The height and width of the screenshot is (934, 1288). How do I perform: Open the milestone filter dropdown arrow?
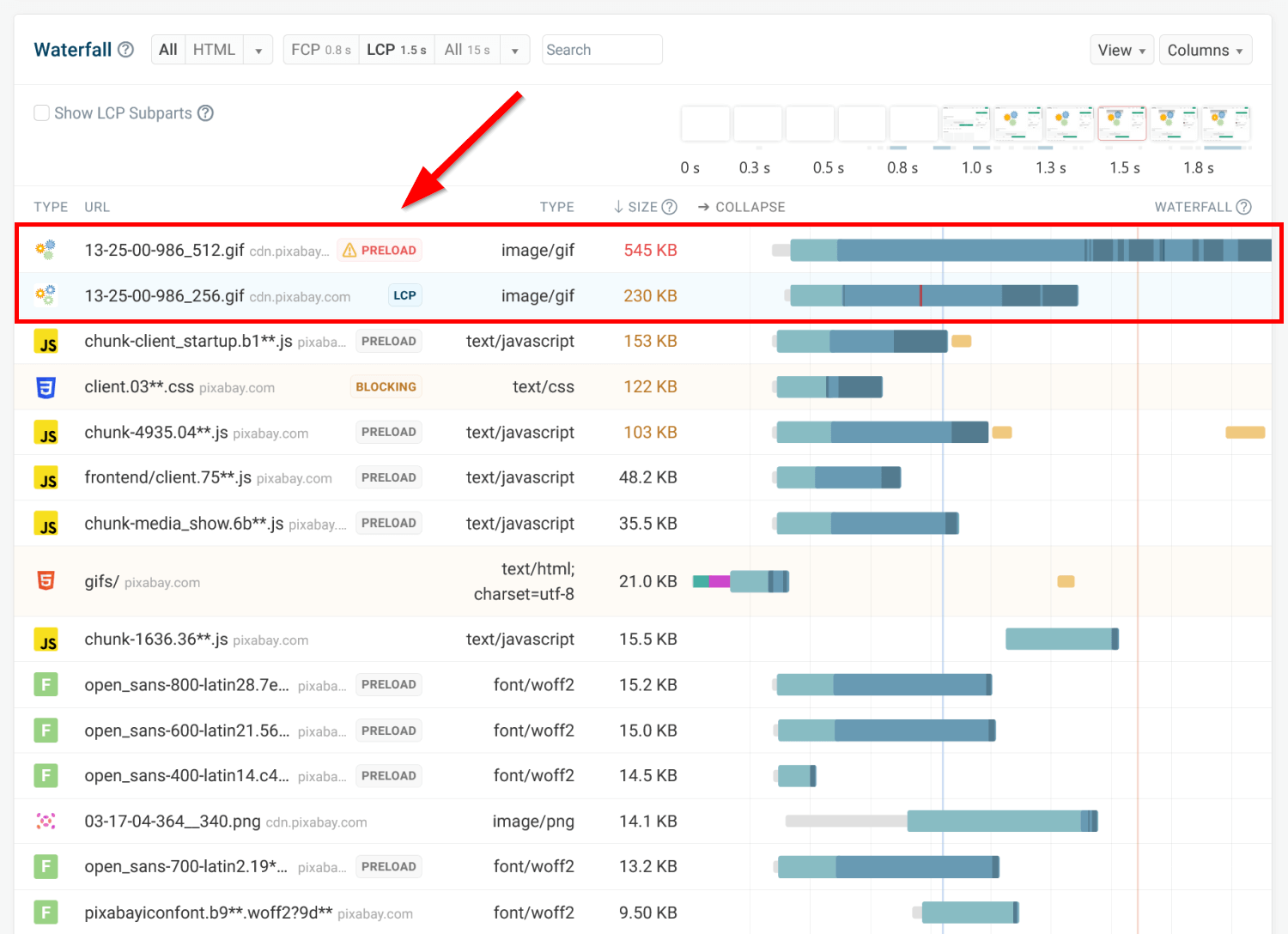514,51
